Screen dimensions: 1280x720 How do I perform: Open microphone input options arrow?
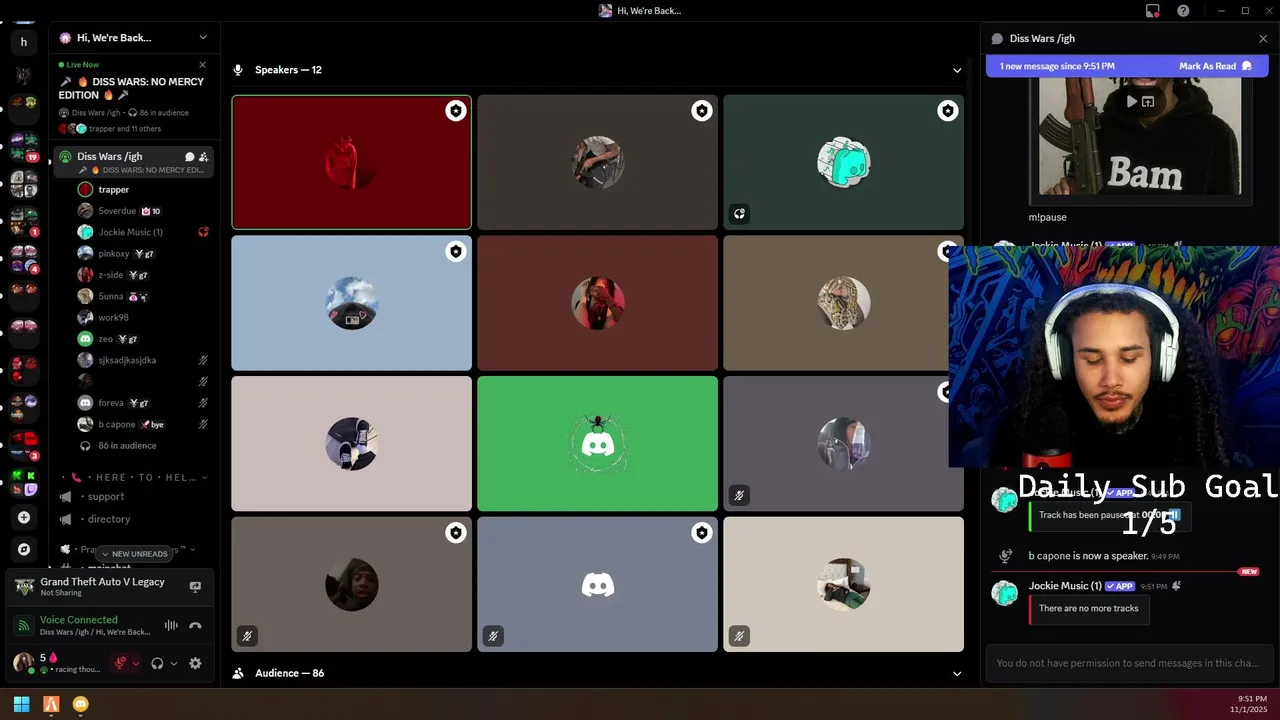pos(136,663)
